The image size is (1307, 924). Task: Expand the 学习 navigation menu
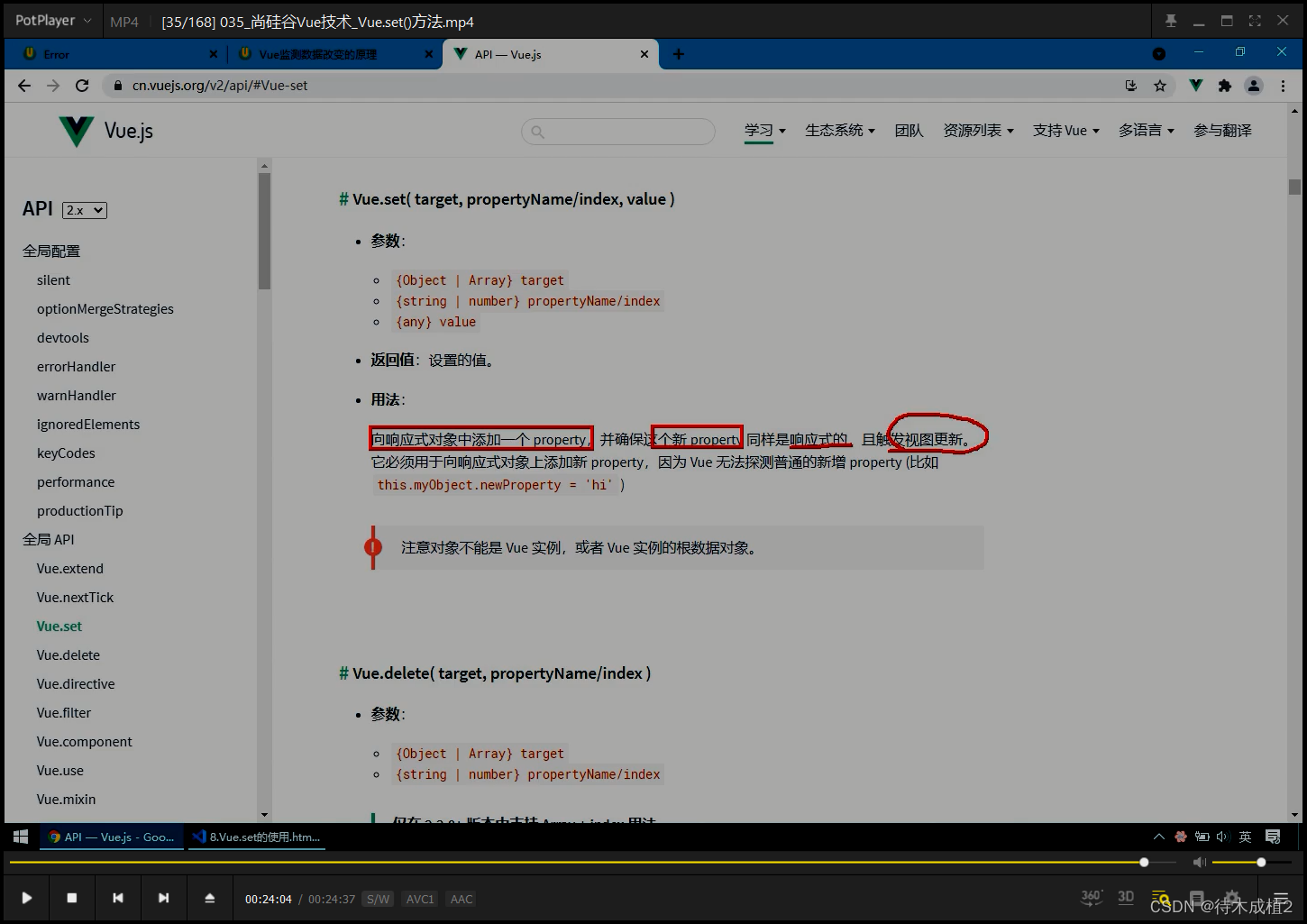pos(765,131)
